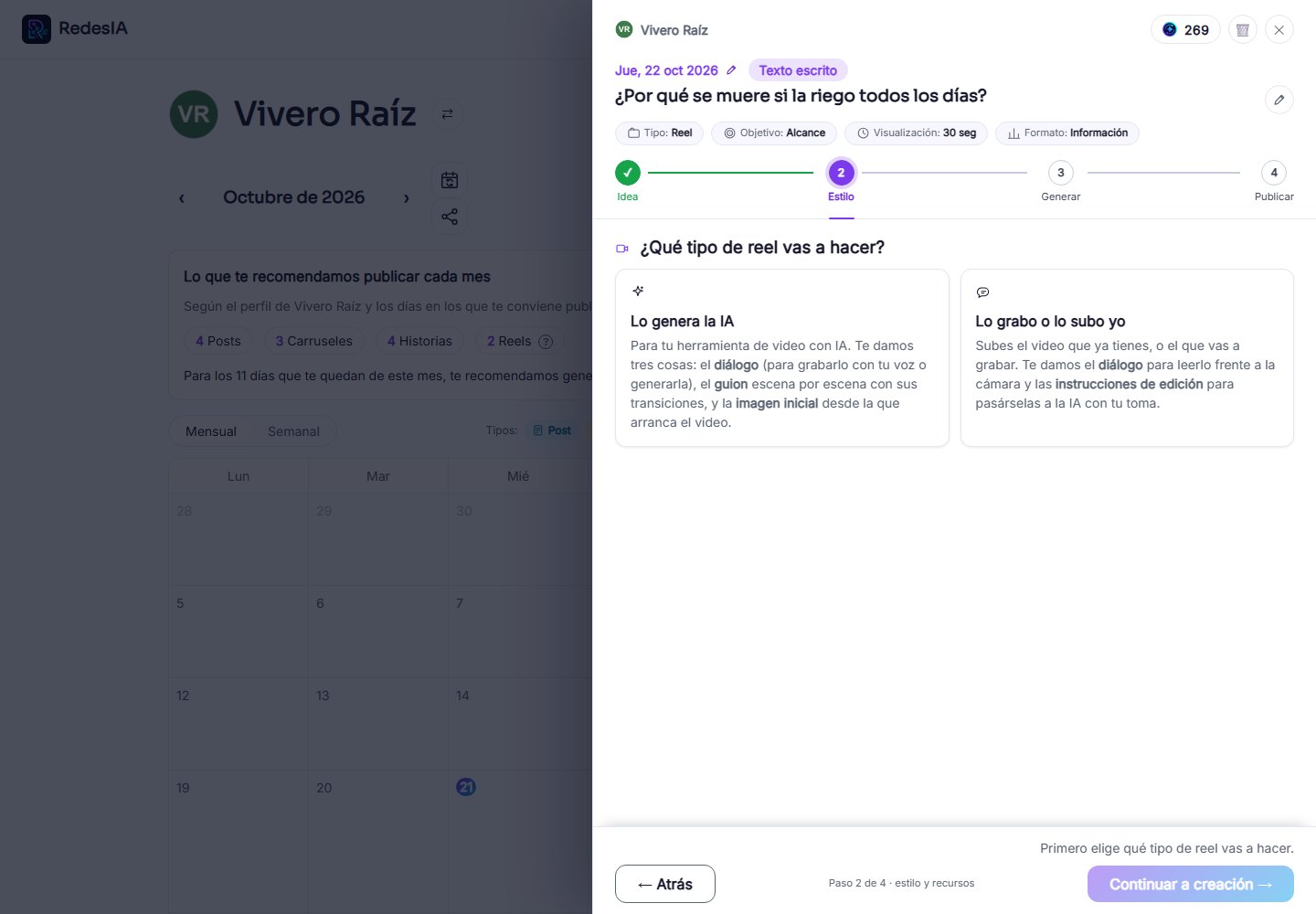Click the 4 Historias chip

coord(419,341)
